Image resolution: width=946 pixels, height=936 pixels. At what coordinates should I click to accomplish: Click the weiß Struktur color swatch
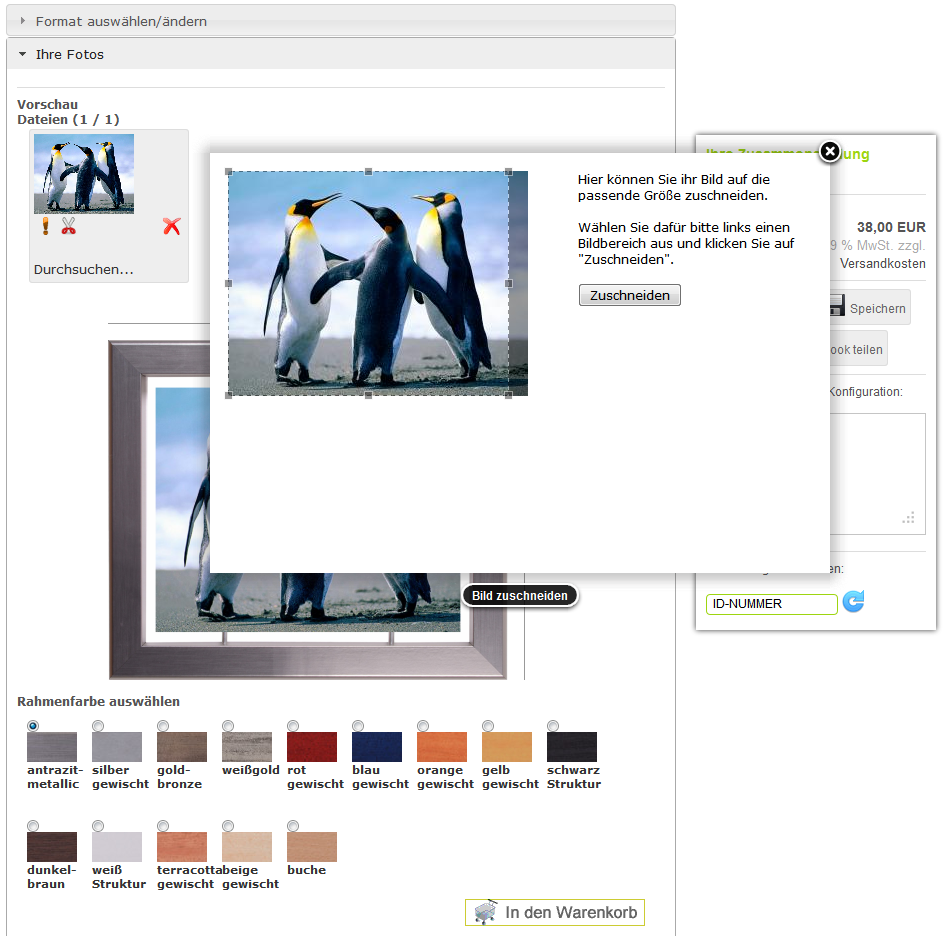(117, 847)
